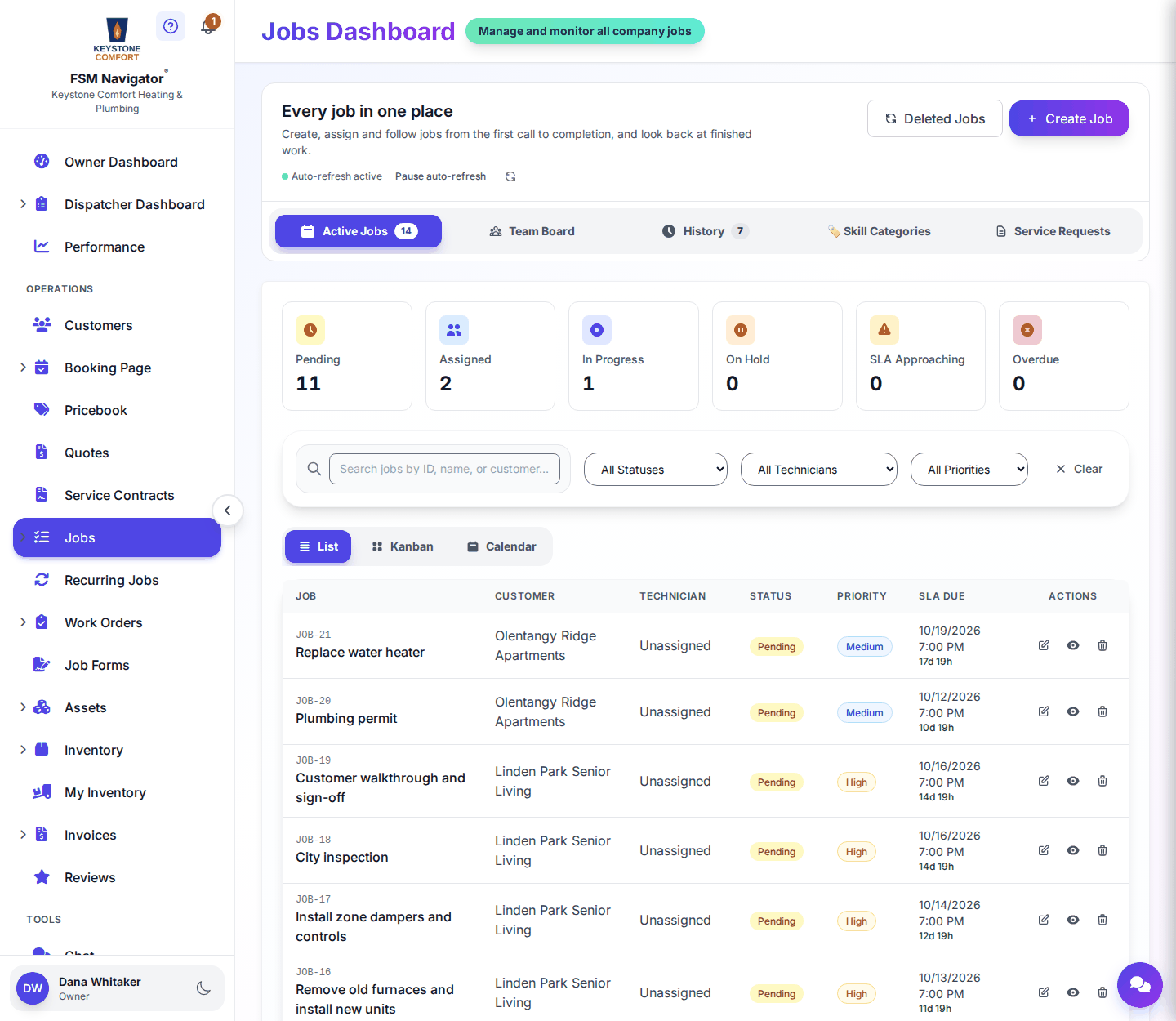1176x1021 pixels.
Task: Pause auto-refresh toggle
Action: (440, 176)
